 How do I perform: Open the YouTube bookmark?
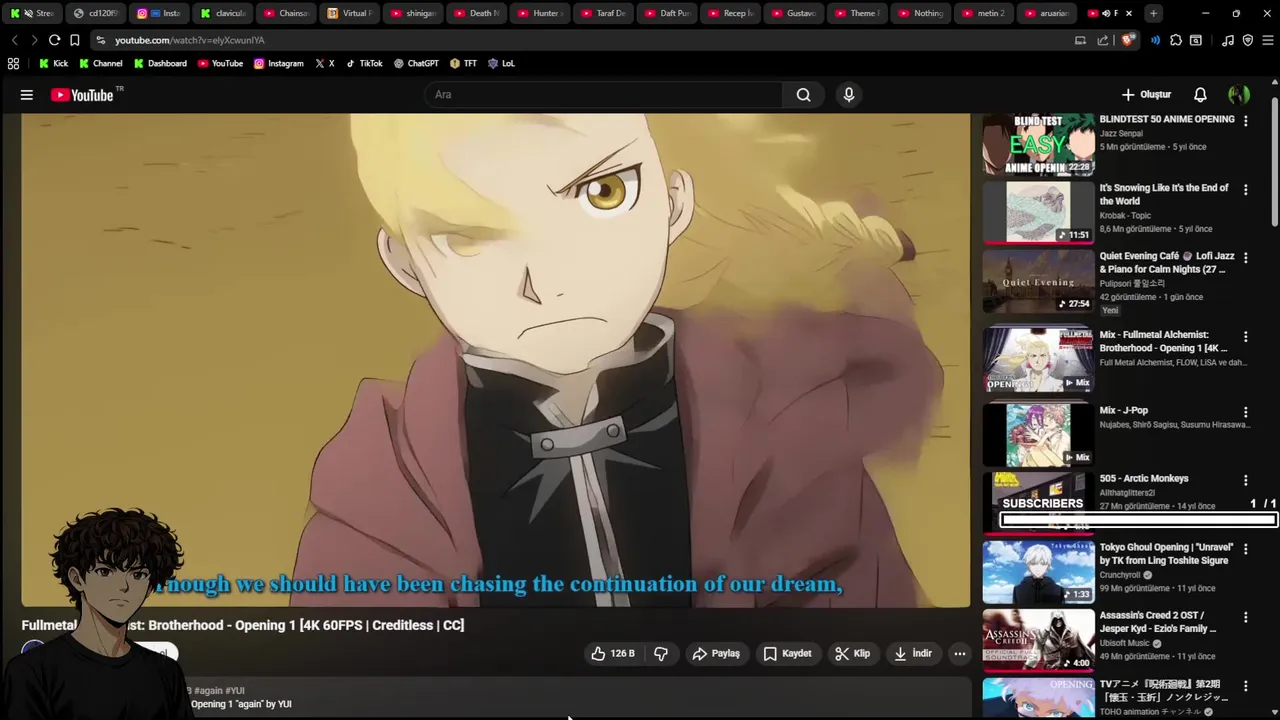pyautogui.click(x=220, y=63)
